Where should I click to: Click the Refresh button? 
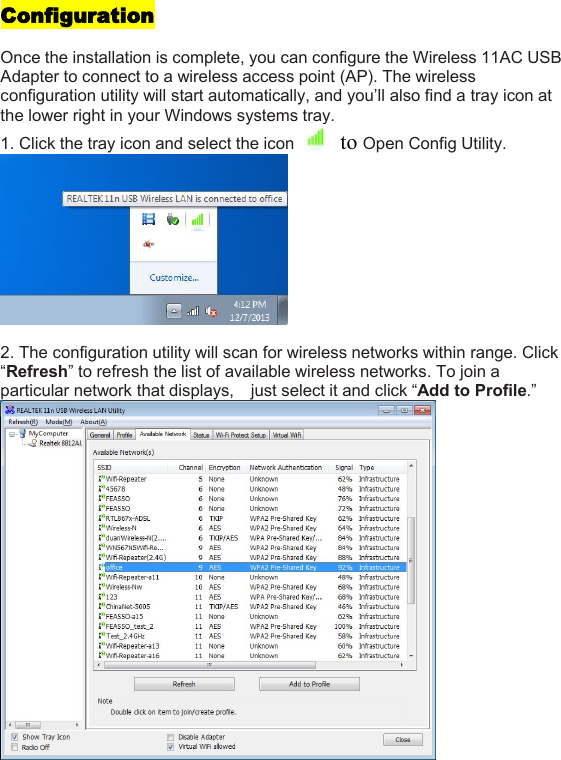(x=184, y=684)
